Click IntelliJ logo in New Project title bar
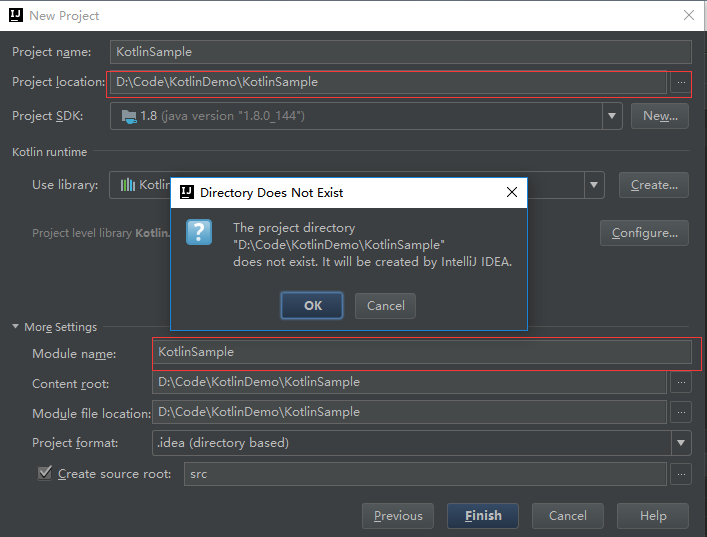This screenshot has height=537, width=707. [x=16, y=15]
